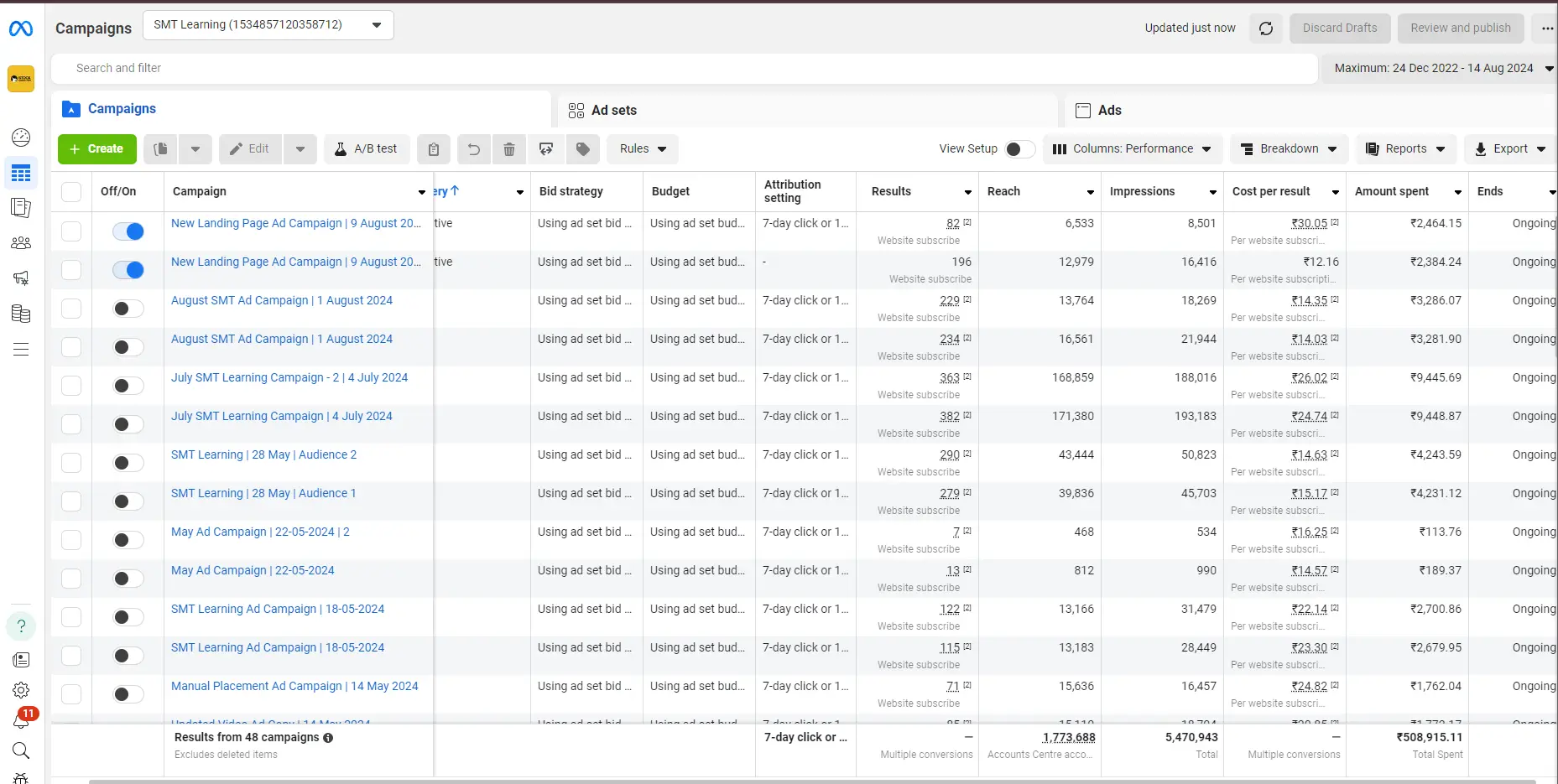Click the Search and filter field
Viewport: 1558px width, 784px height.
(x=685, y=69)
